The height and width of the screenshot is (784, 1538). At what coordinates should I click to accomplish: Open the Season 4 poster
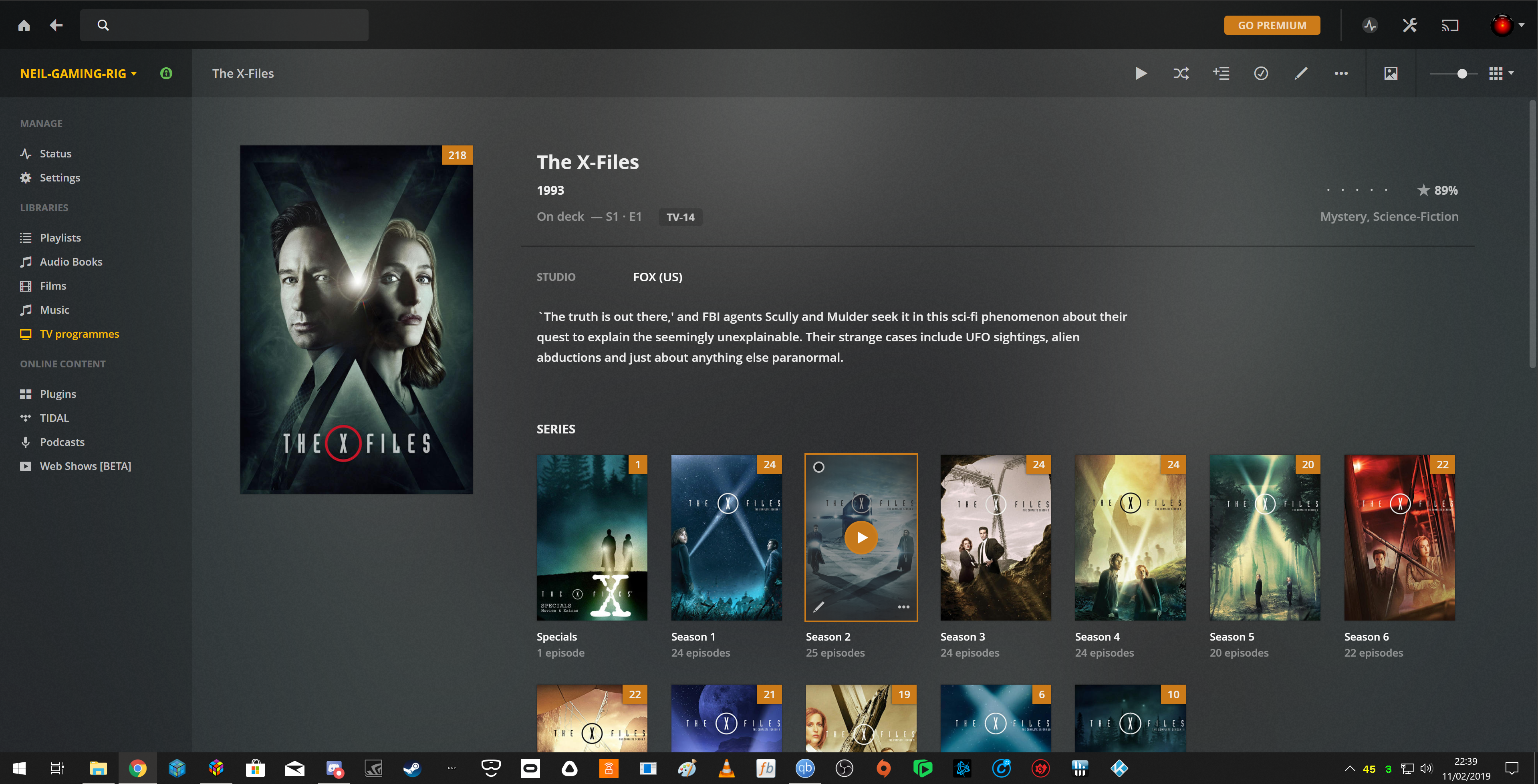point(1130,537)
